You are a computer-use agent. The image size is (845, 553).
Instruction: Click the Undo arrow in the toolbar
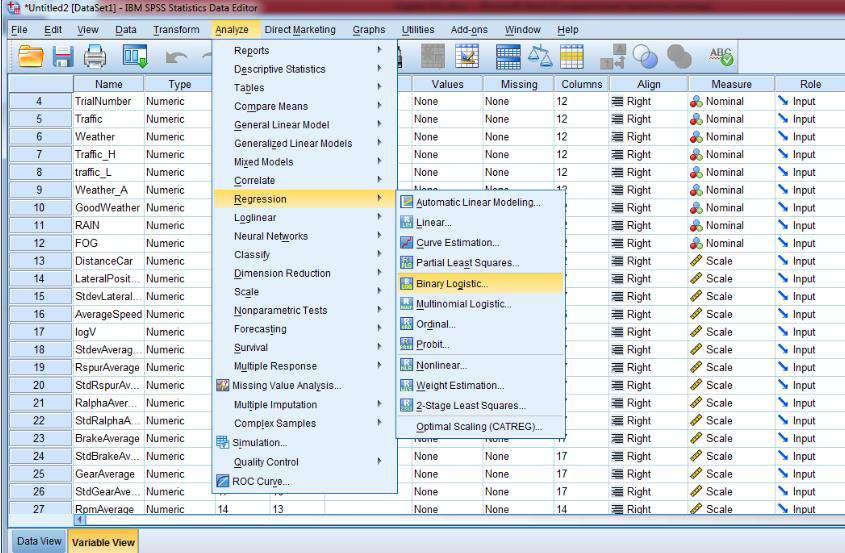pyautogui.click(x=176, y=57)
